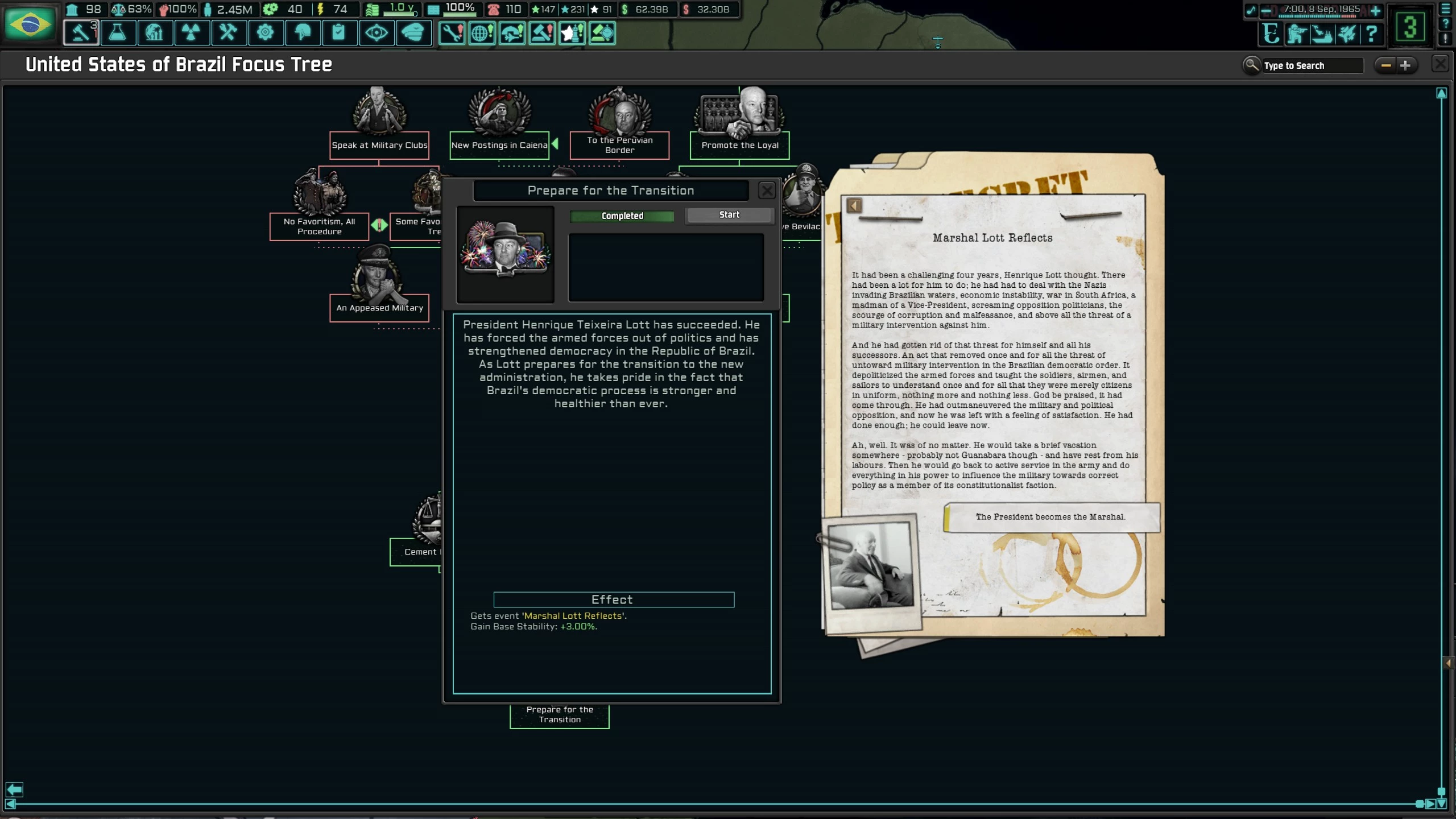Open the music player note icon

(x=1251, y=10)
